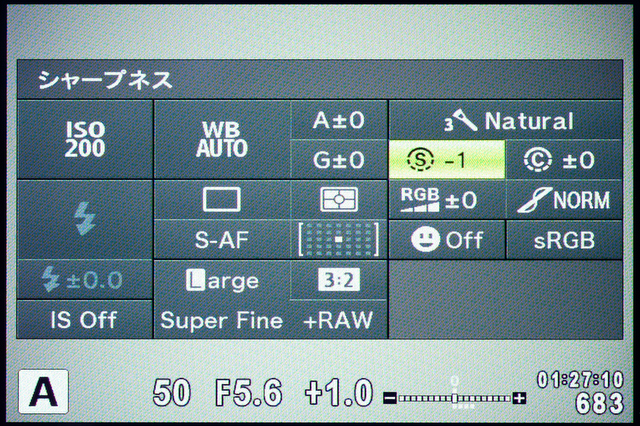Select Super Fine compression quality

tap(222, 320)
